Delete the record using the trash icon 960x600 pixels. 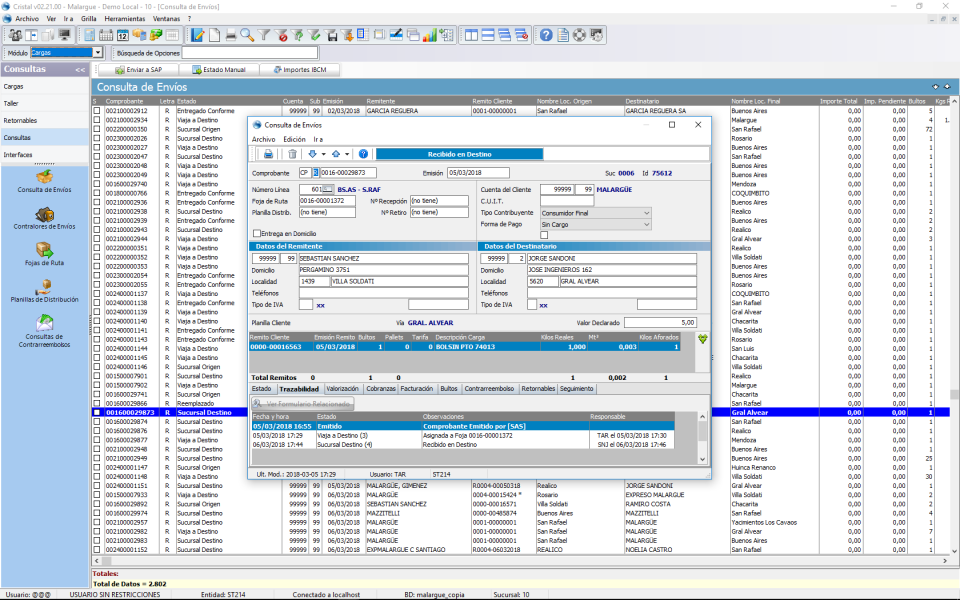point(292,153)
